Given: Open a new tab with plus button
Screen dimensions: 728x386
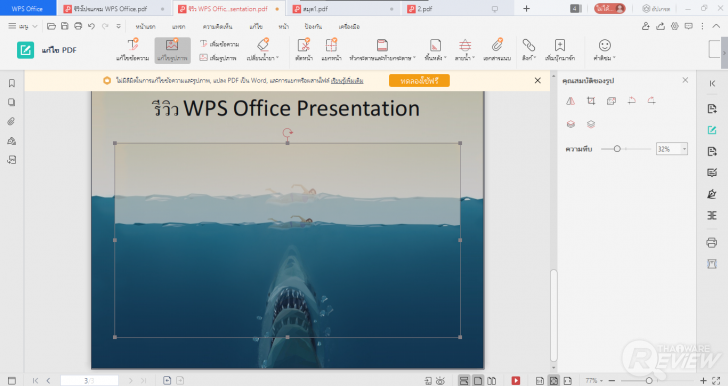Looking at the screenshot, I should click(526, 8).
